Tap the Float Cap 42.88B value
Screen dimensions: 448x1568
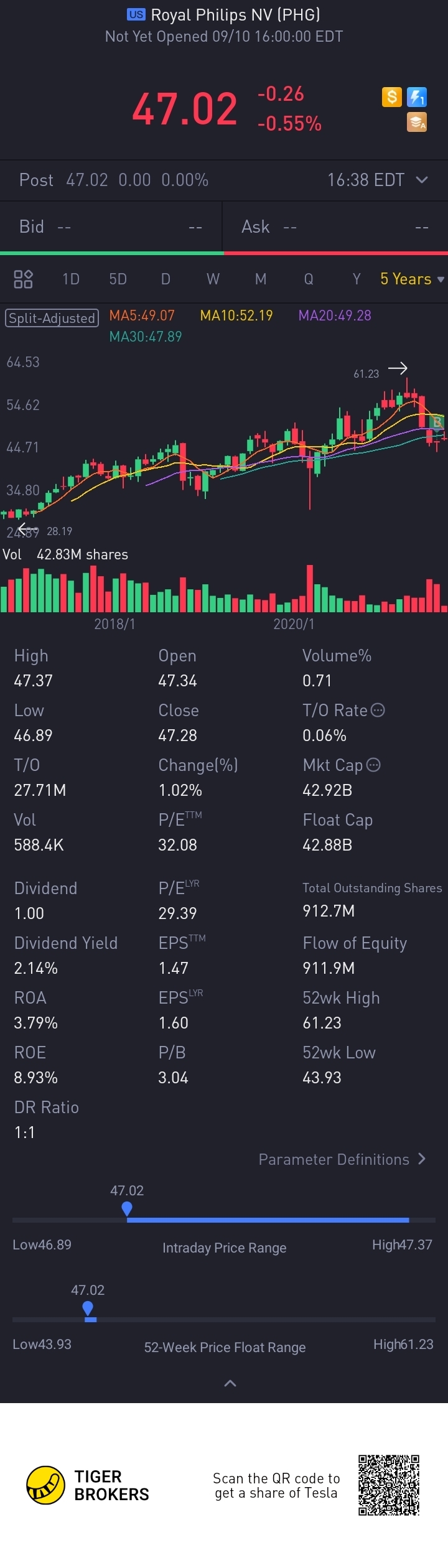(x=327, y=845)
